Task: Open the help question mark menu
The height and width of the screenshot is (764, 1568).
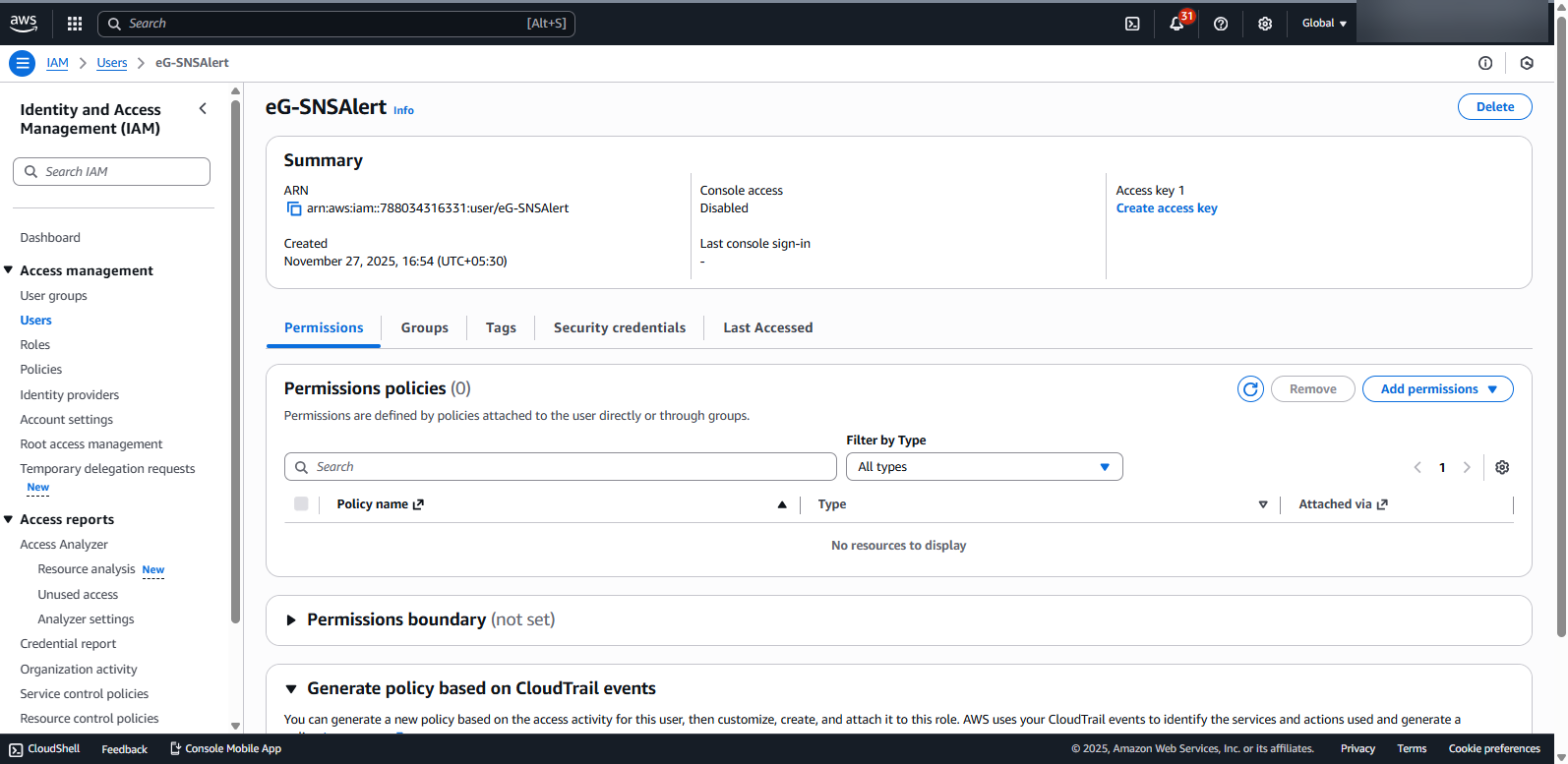Action: 1221,24
